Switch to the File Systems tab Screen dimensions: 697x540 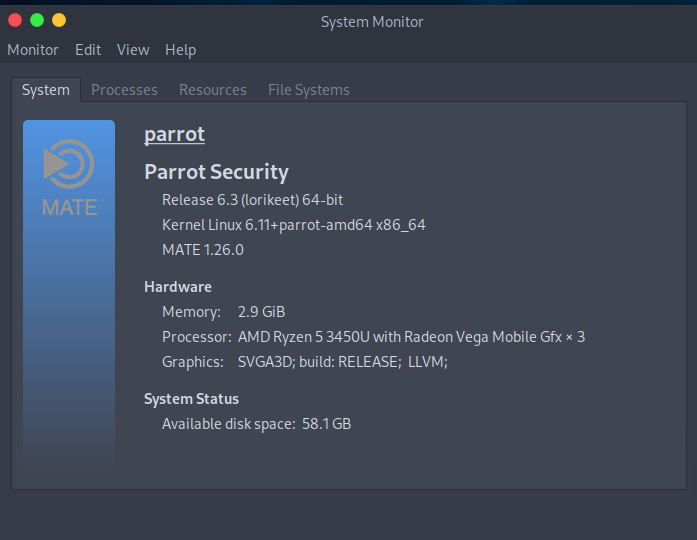click(x=309, y=90)
